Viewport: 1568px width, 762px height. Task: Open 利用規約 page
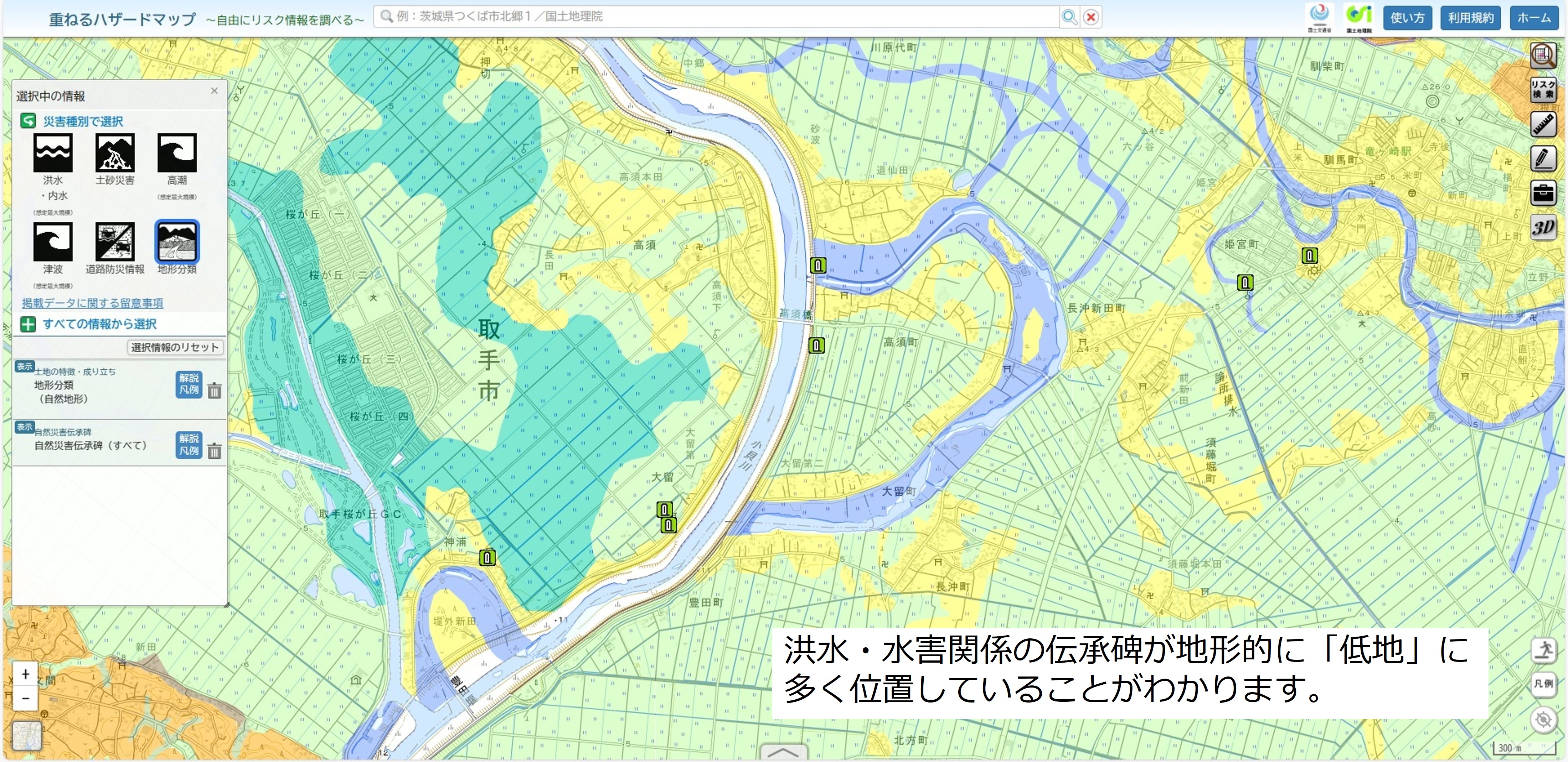coord(1471,18)
